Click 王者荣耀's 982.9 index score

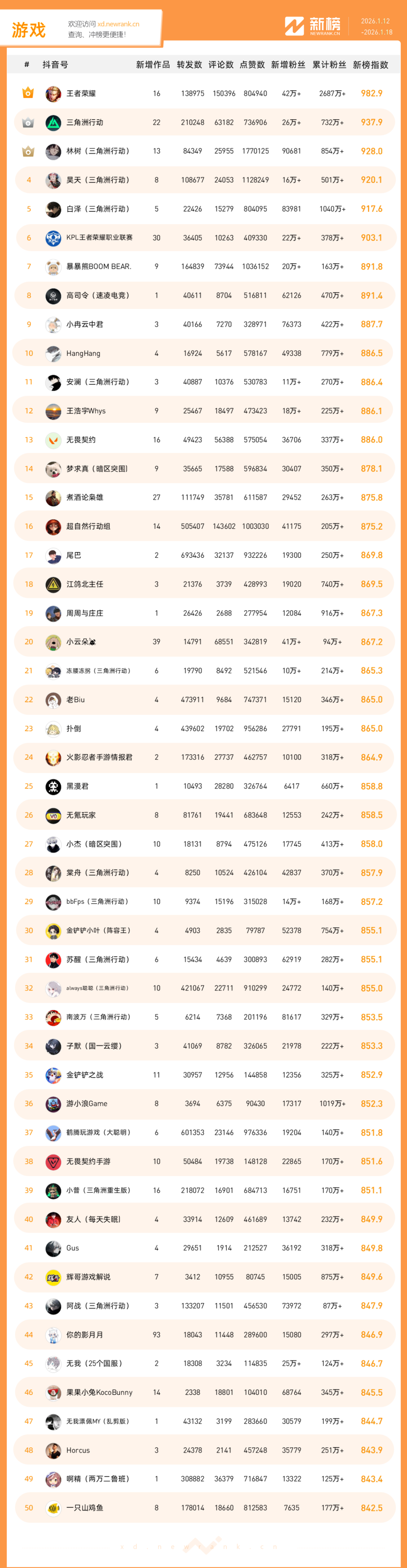click(x=371, y=94)
